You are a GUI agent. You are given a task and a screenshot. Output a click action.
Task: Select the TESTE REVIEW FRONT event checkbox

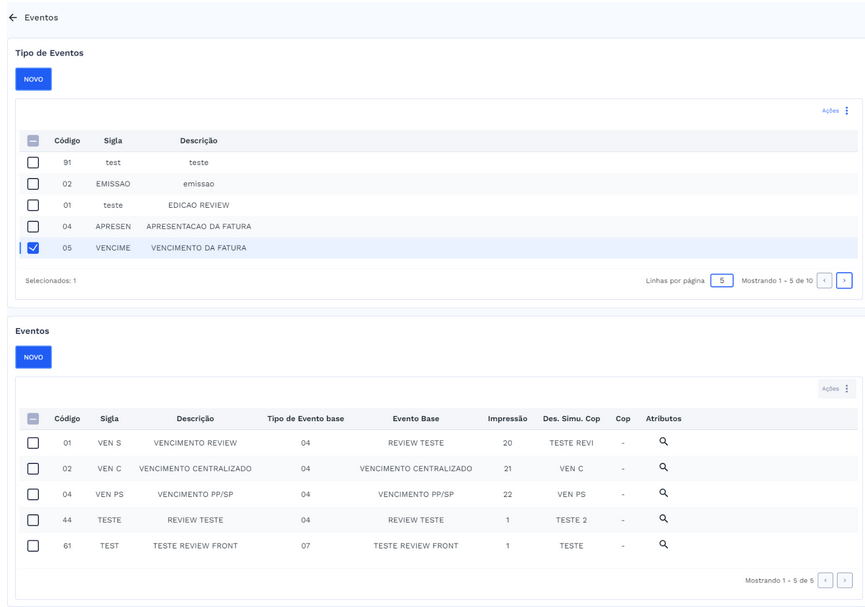33,546
